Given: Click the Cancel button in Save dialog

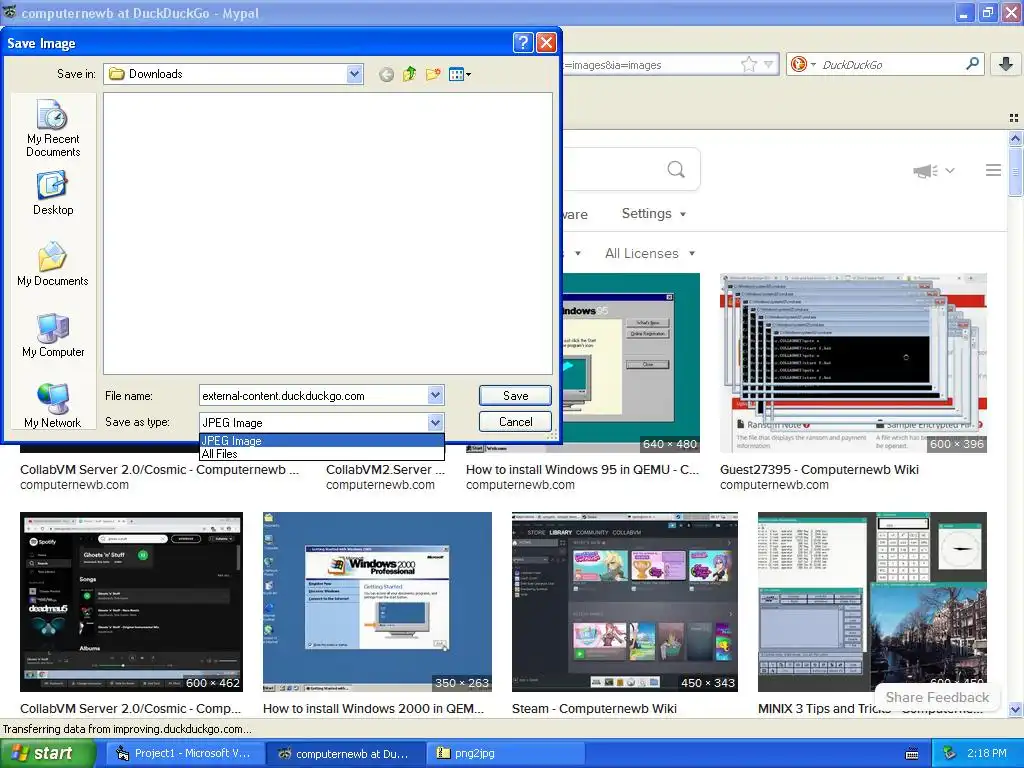Looking at the screenshot, I should pos(515,422).
